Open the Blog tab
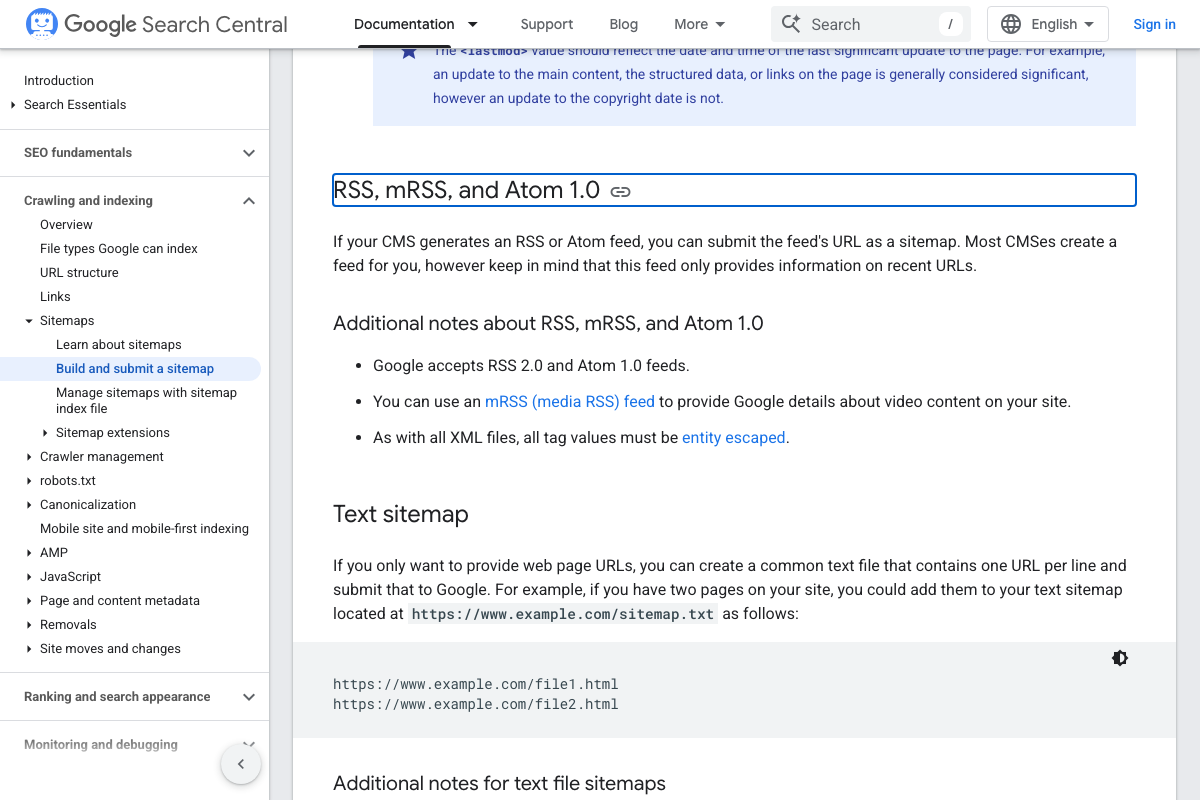Viewport: 1200px width, 800px height. tap(624, 24)
